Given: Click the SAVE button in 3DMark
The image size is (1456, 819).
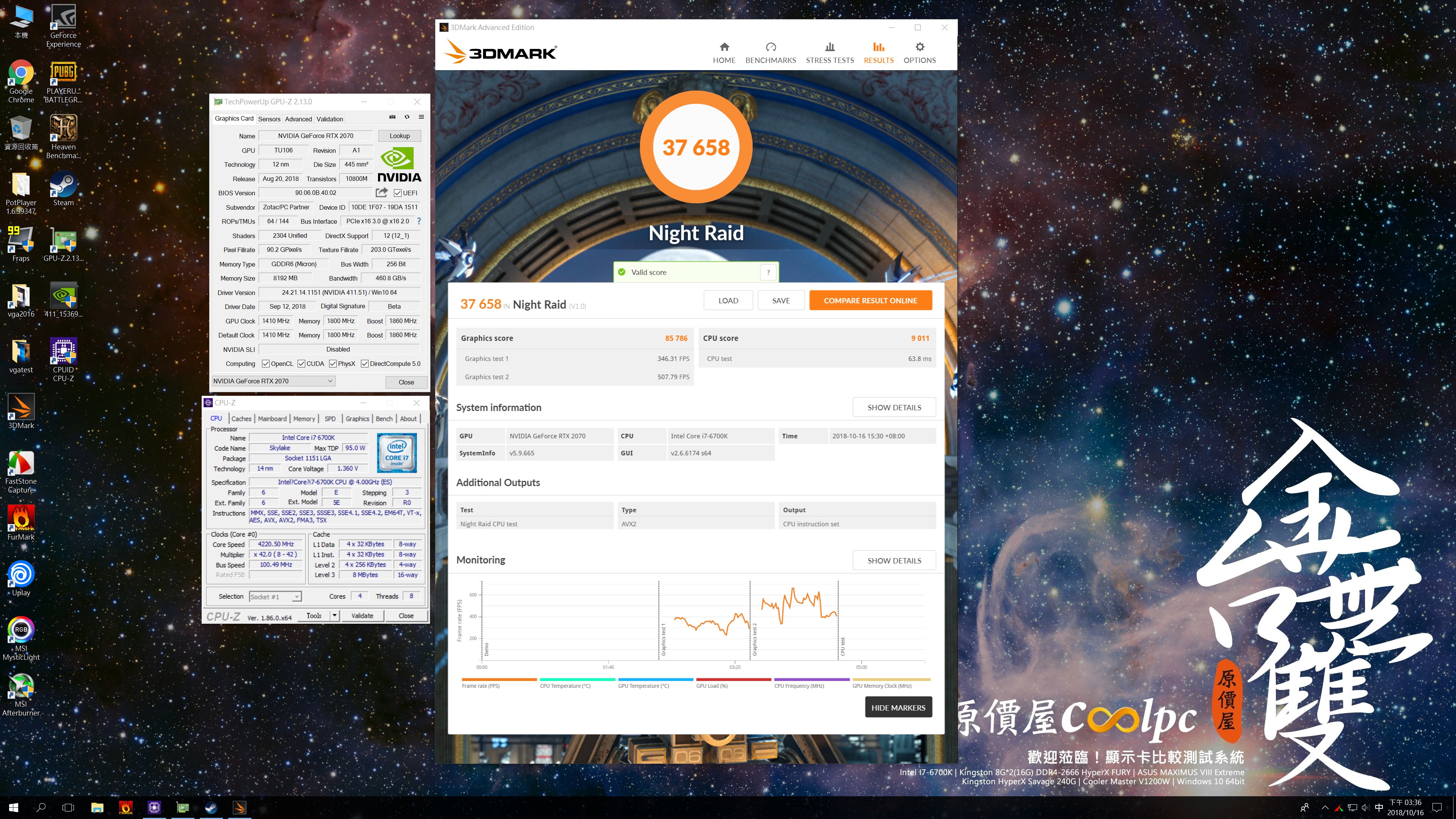Looking at the screenshot, I should tap(781, 301).
